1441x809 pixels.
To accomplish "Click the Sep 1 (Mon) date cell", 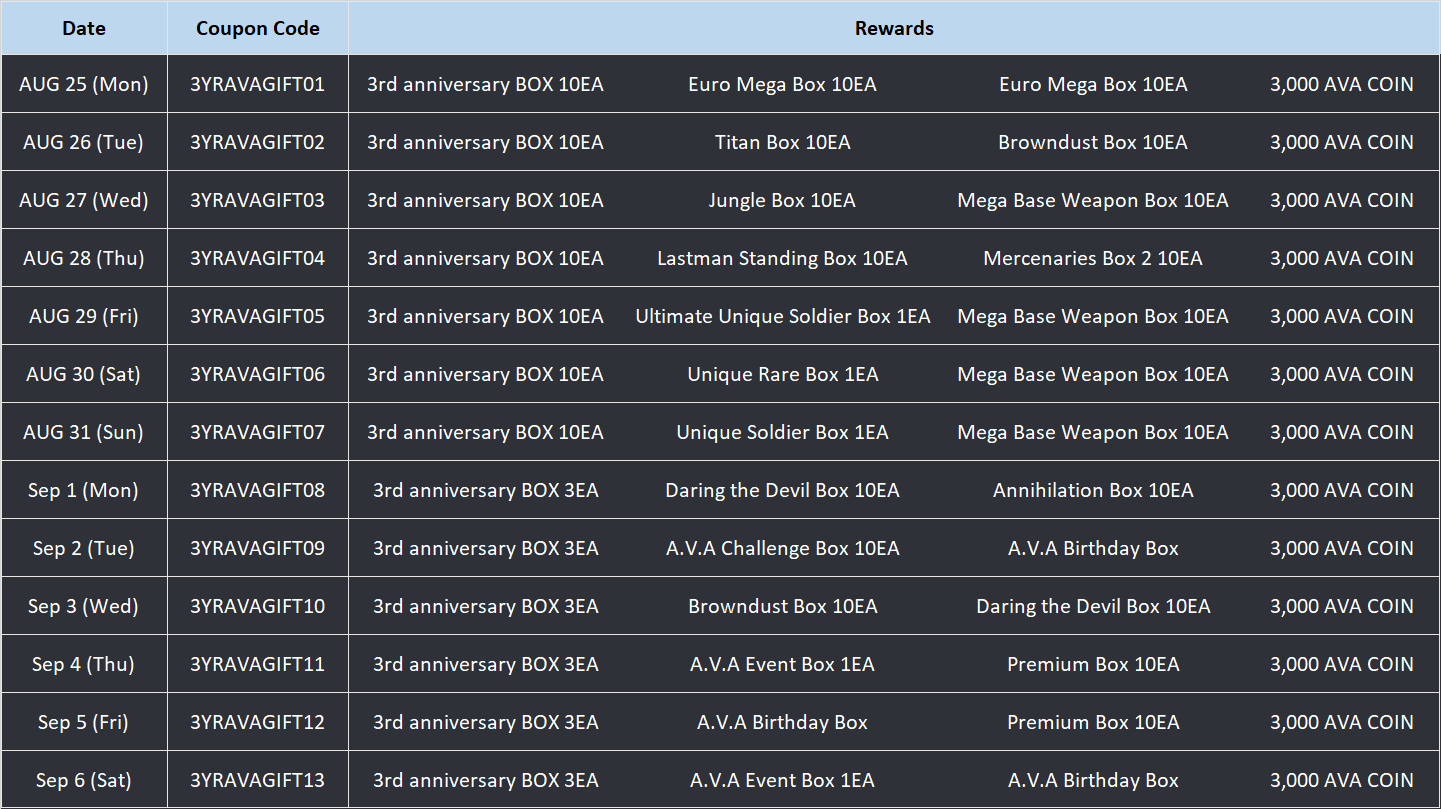I will pos(84,490).
